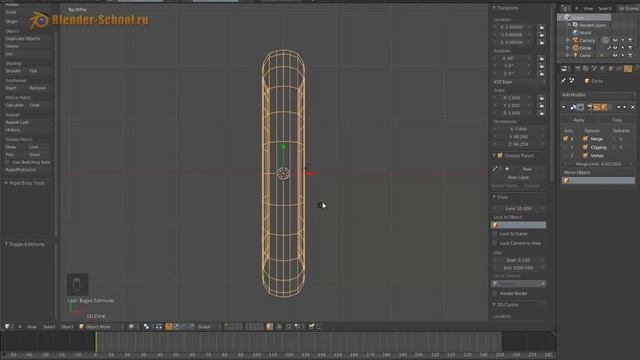Click the Grease Pencil draw pencil icon
The image size is (640, 360).
click(495, 169)
